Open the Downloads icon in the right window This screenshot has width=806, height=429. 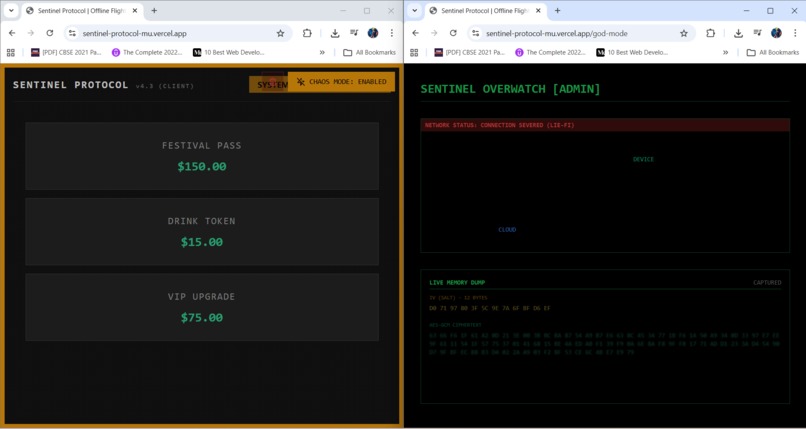738,33
